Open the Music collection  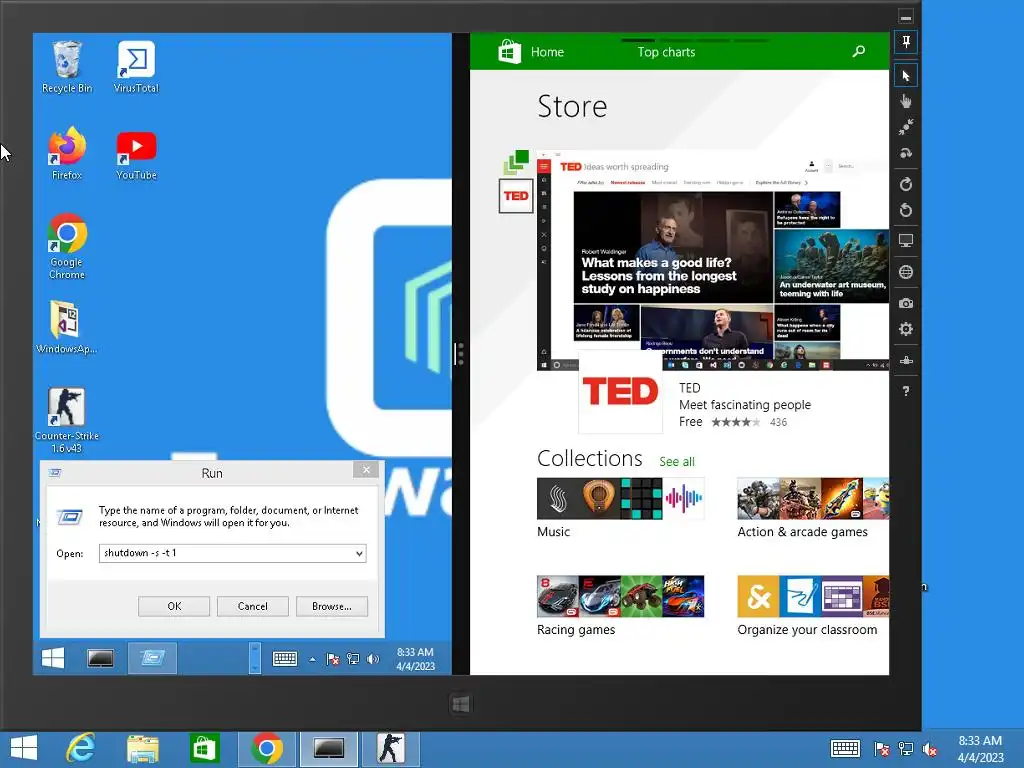(x=620, y=508)
